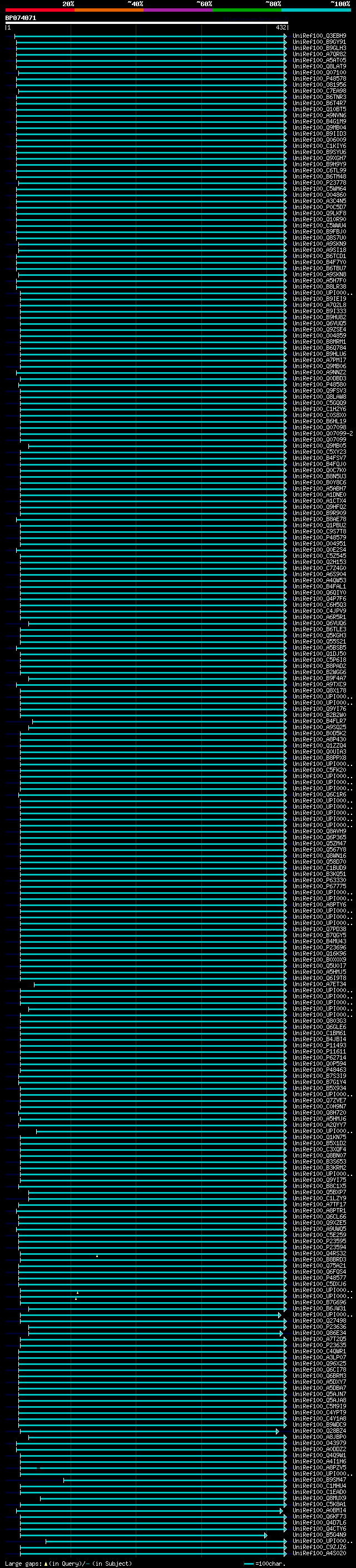Select the UniRef100_P23696 label
This screenshot has width=356, height=1568.
[319, 948]
